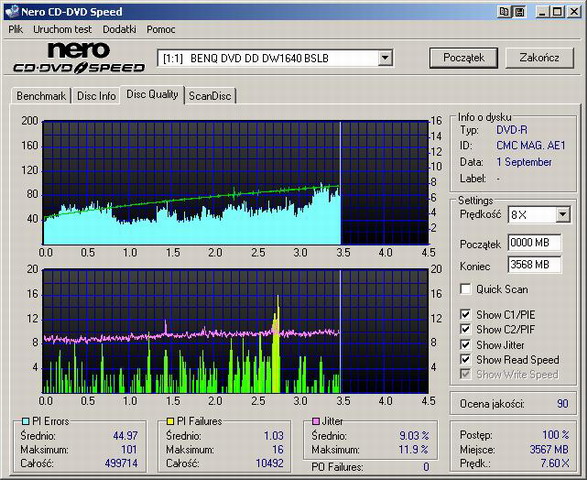The width and height of the screenshot is (587, 480).
Task: Click PI Errors Całość value 499714
Action: 121,463
